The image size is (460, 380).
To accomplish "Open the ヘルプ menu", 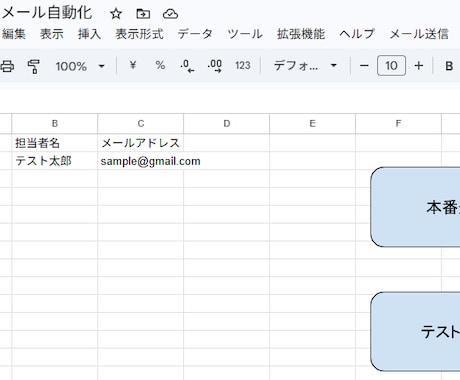I will [x=357, y=34].
